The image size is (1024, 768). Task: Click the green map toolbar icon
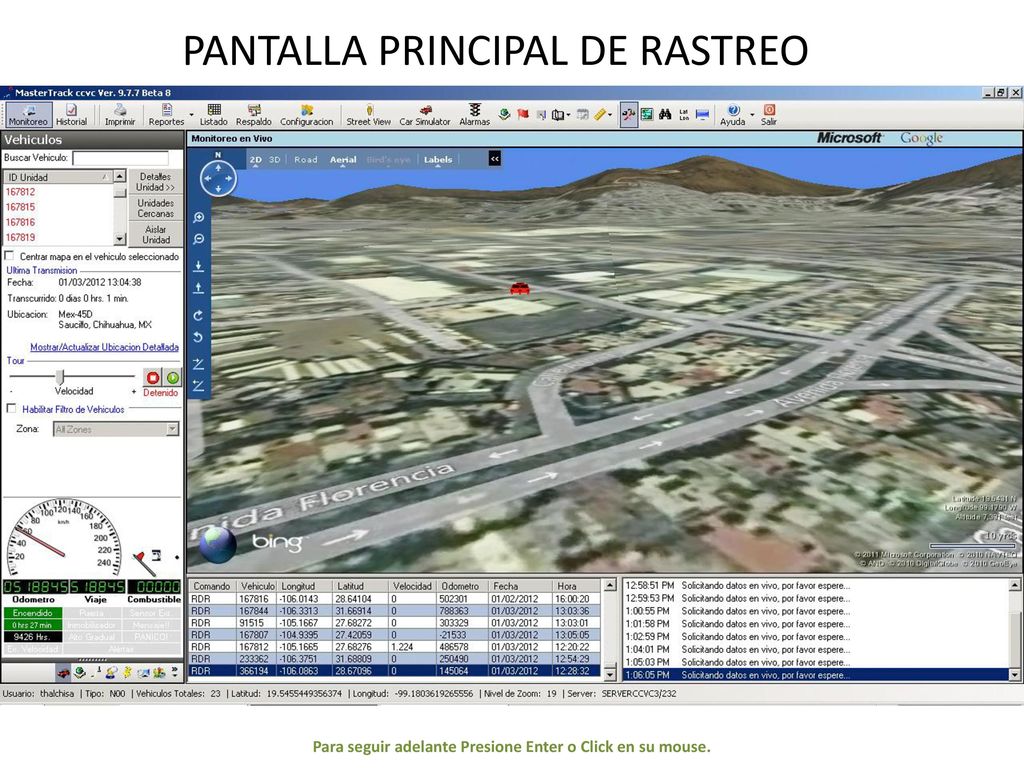pos(647,114)
